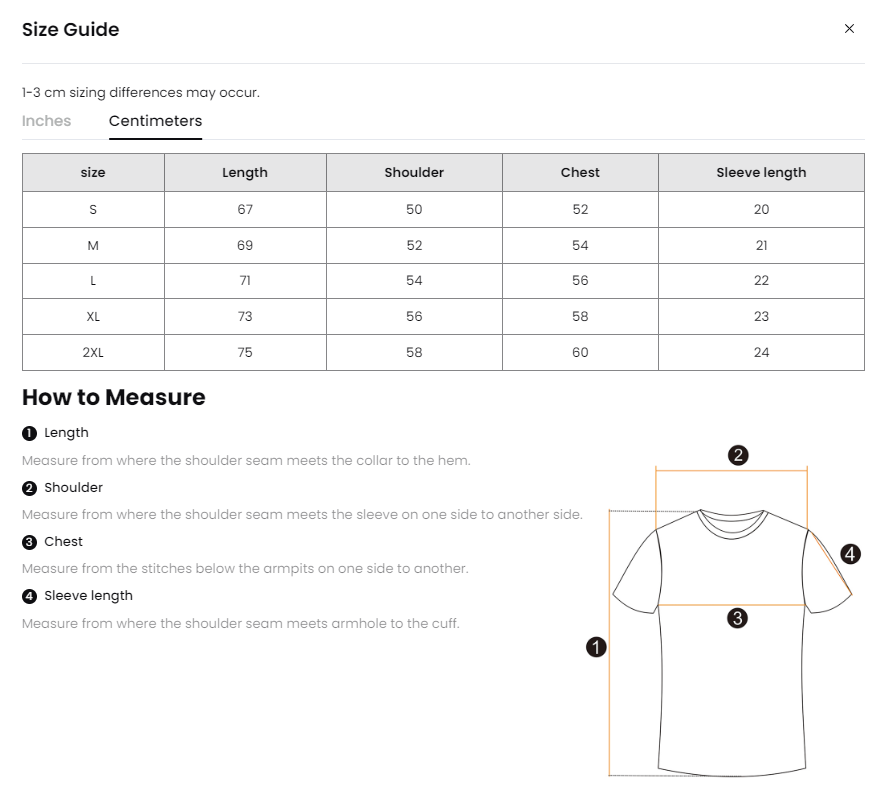This screenshot has width=887, height=810.
Task: Select the 2XL size row label
Action: tap(93, 352)
